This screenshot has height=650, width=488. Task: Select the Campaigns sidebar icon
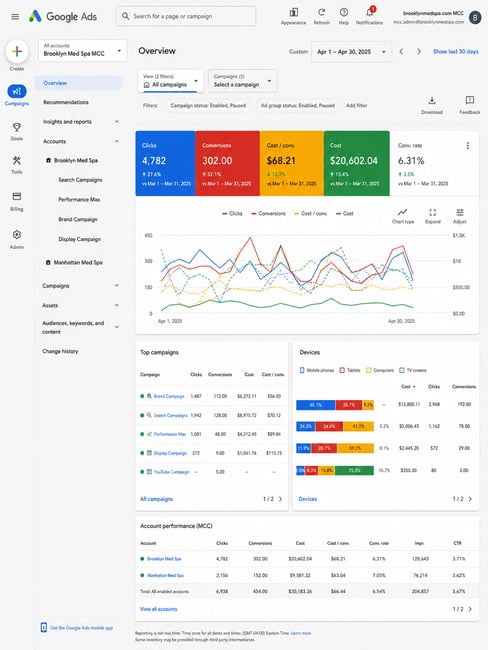coord(17,91)
